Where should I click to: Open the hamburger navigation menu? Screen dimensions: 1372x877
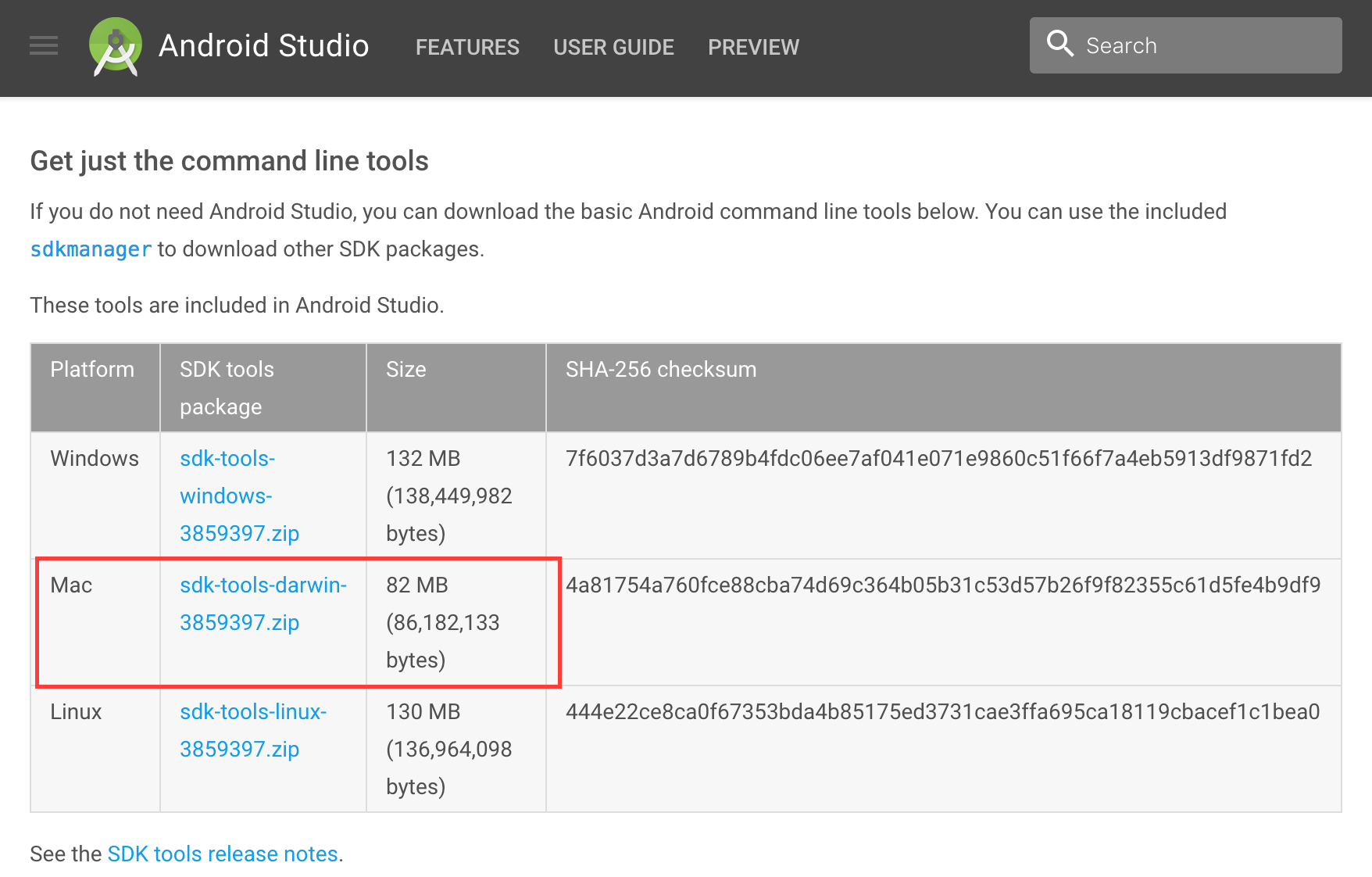tap(43, 46)
